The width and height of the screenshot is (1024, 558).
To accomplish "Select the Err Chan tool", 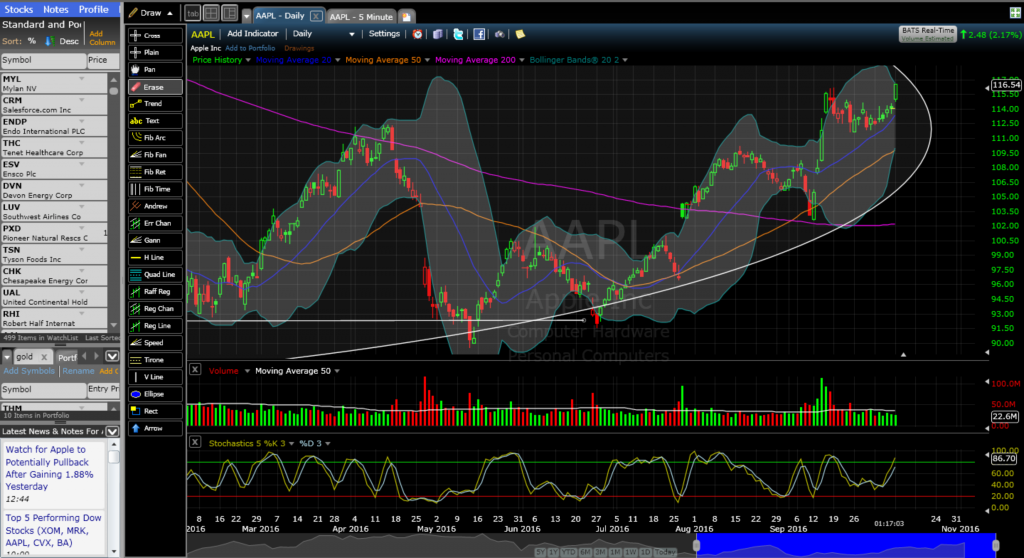I will click(155, 223).
